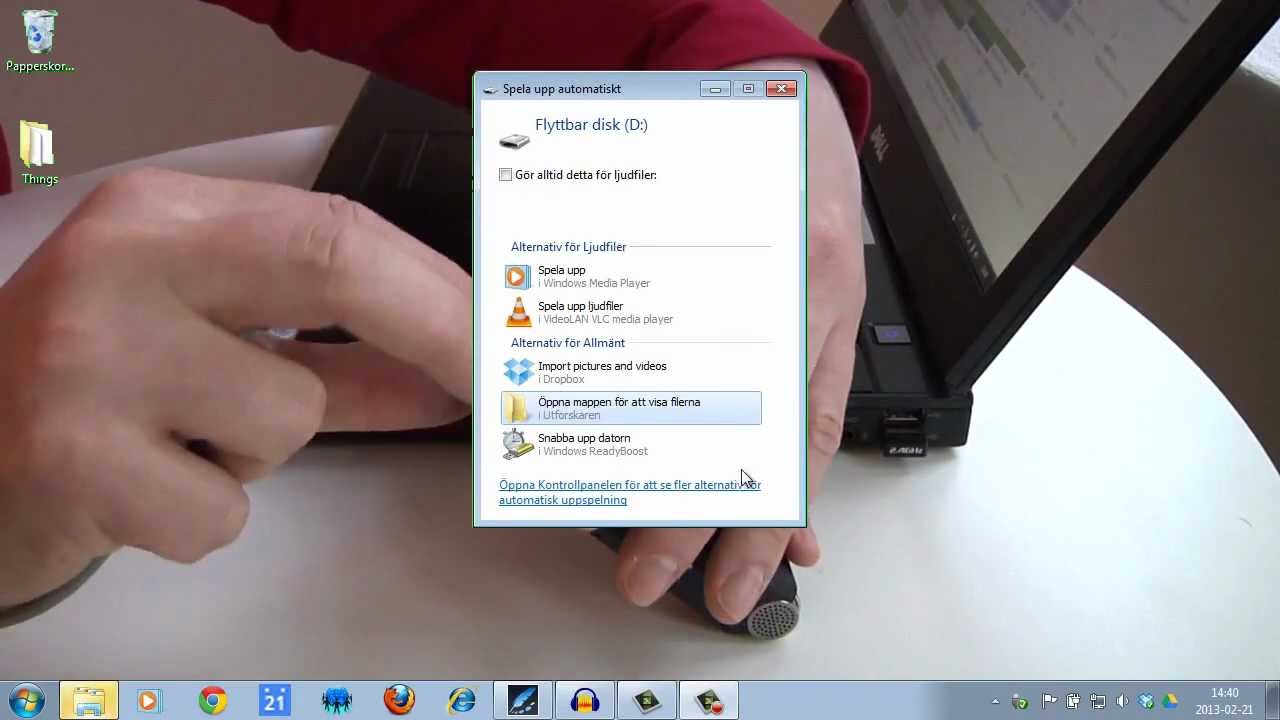Click the Show desktop button at taskbar end

click(x=1272, y=701)
